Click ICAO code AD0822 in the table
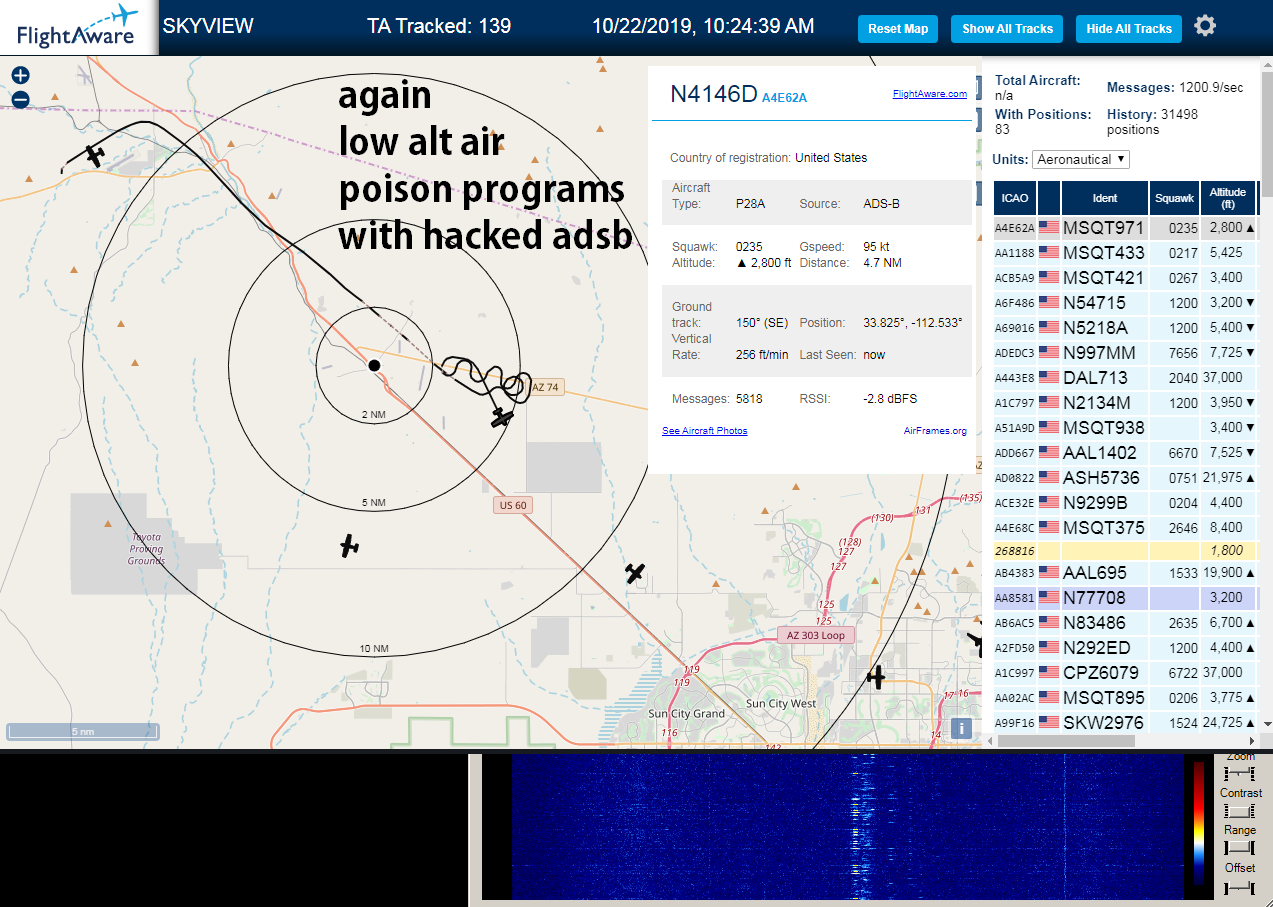The height and width of the screenshot is (907, 1273). 1014,478
